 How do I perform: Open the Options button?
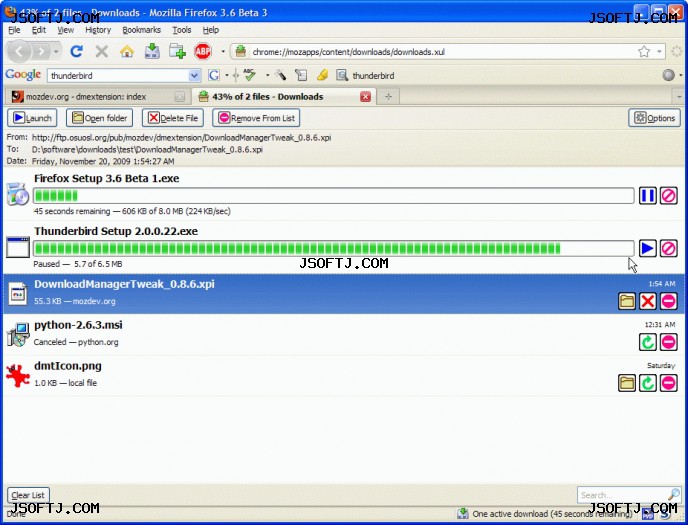point(654,118)
